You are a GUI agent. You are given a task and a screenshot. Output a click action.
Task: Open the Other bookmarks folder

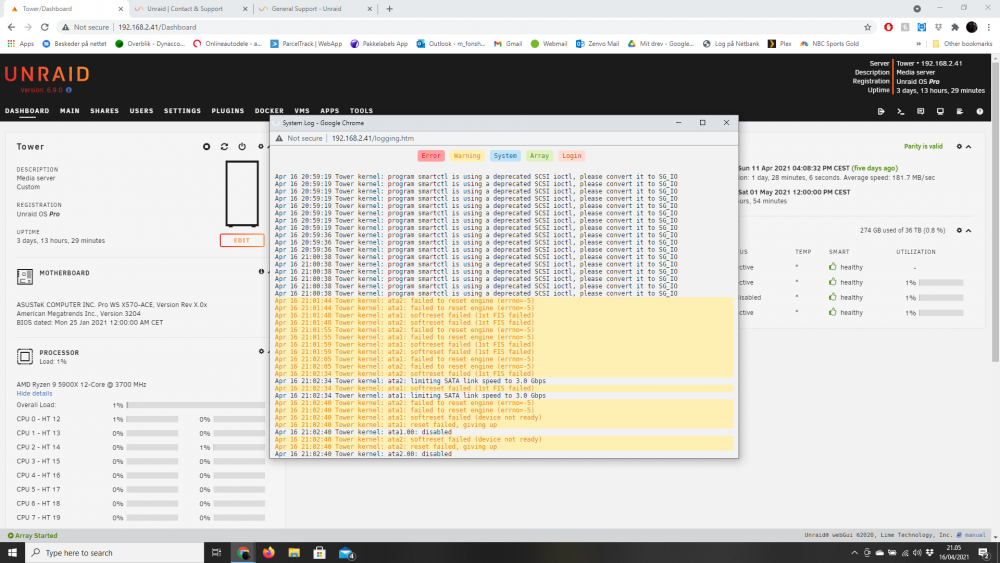click(962, 44)
